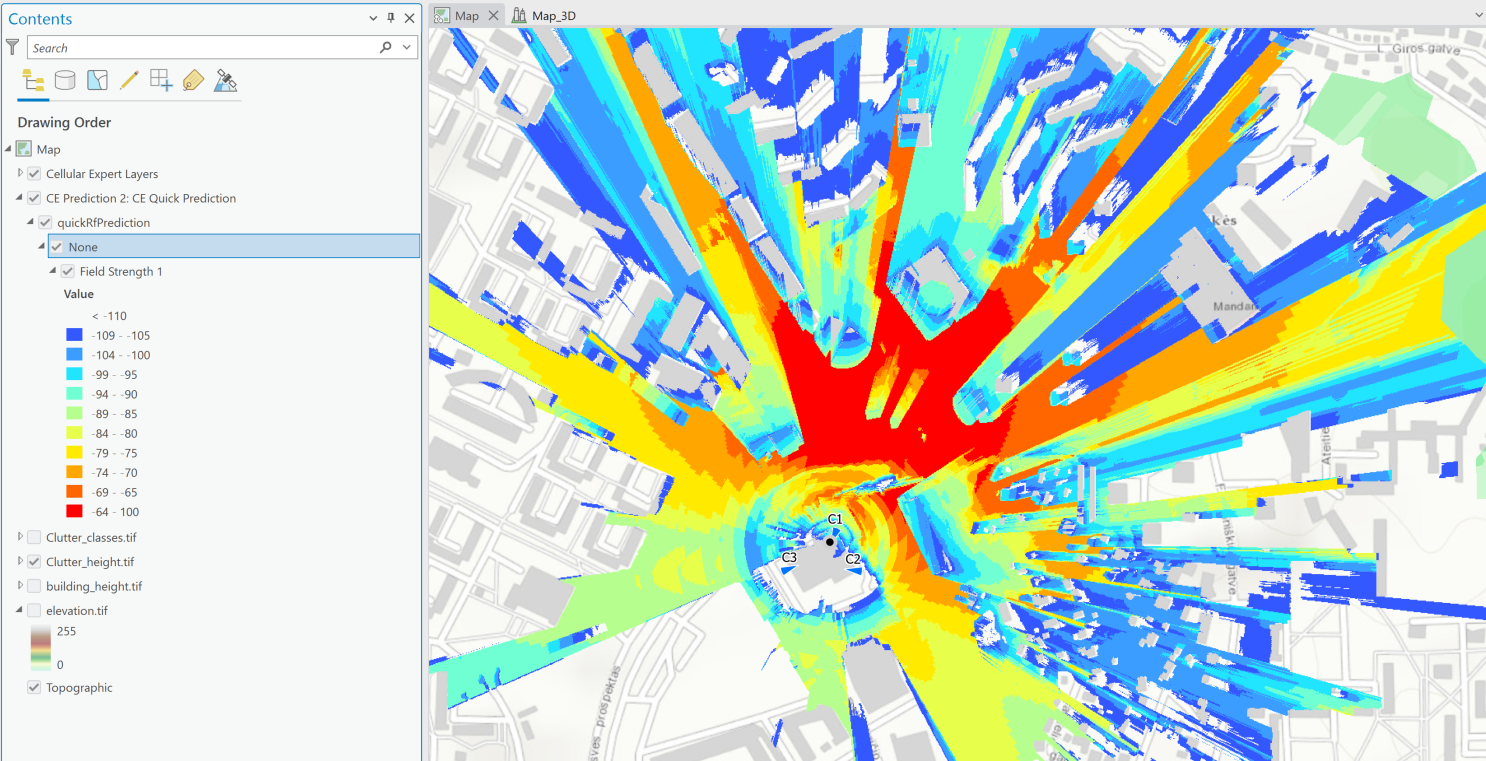This screenshot has height=761, width=1486.
Task: Uncheck Field Strength 1 checkbox
Action: click(68, 271)
